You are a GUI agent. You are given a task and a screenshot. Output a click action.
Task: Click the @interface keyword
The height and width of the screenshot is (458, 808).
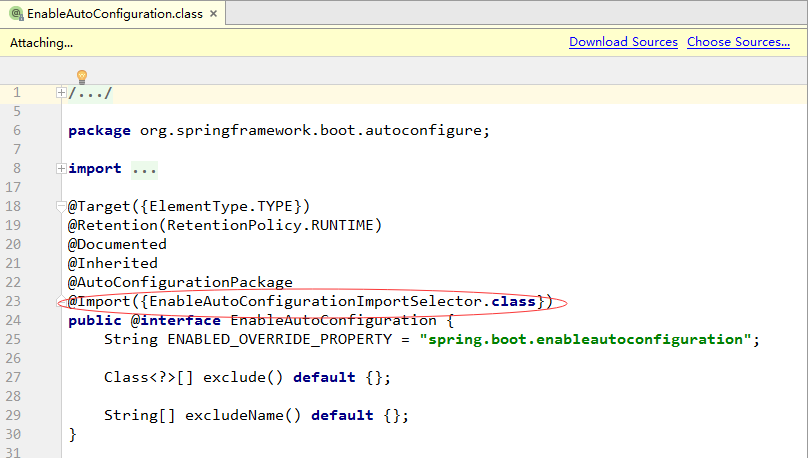point(175,320)
